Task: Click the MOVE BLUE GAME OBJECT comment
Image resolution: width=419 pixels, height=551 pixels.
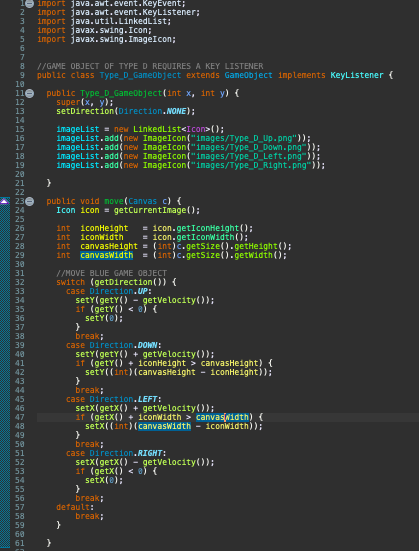Action: point(111,273)
